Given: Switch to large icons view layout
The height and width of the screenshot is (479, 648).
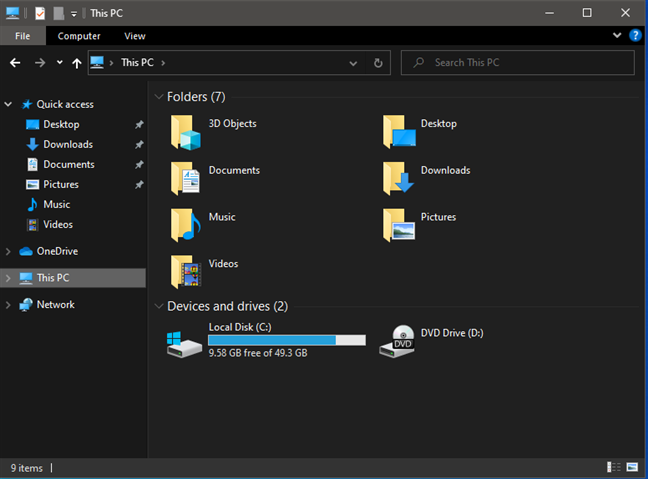Looking at the screenshot, I should point(631,467).
